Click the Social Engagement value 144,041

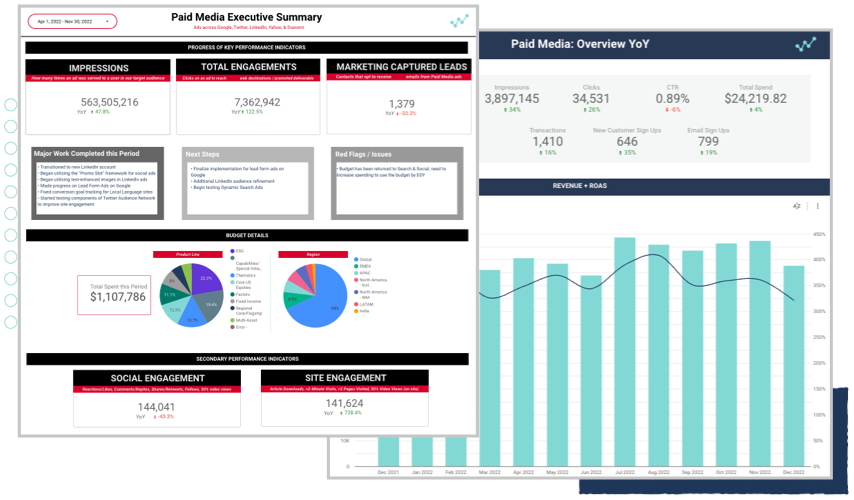tap(156, 407)
